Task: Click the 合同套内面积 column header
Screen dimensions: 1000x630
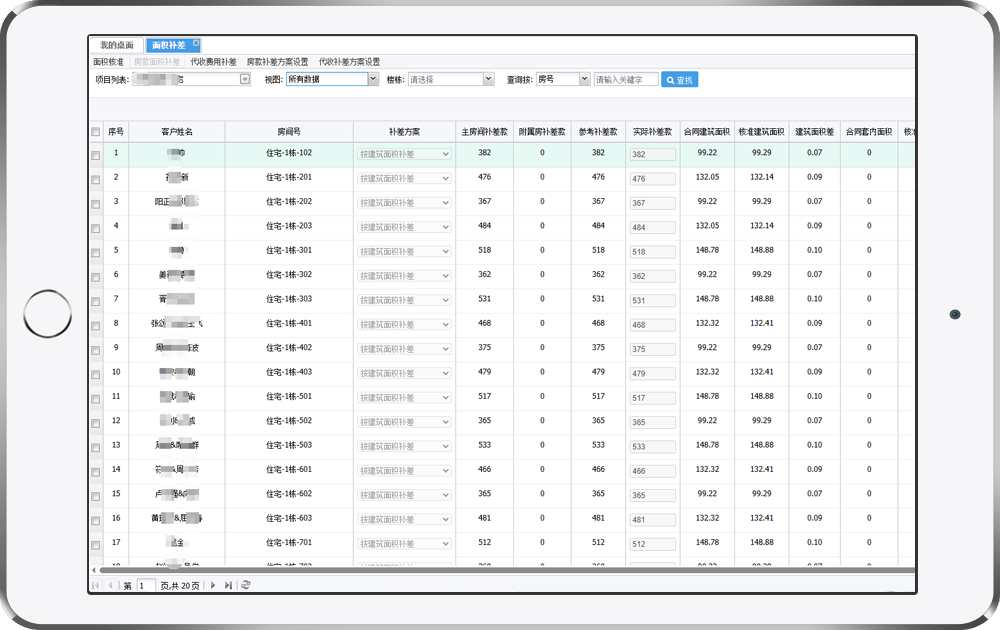Action: tap(869, 132)
